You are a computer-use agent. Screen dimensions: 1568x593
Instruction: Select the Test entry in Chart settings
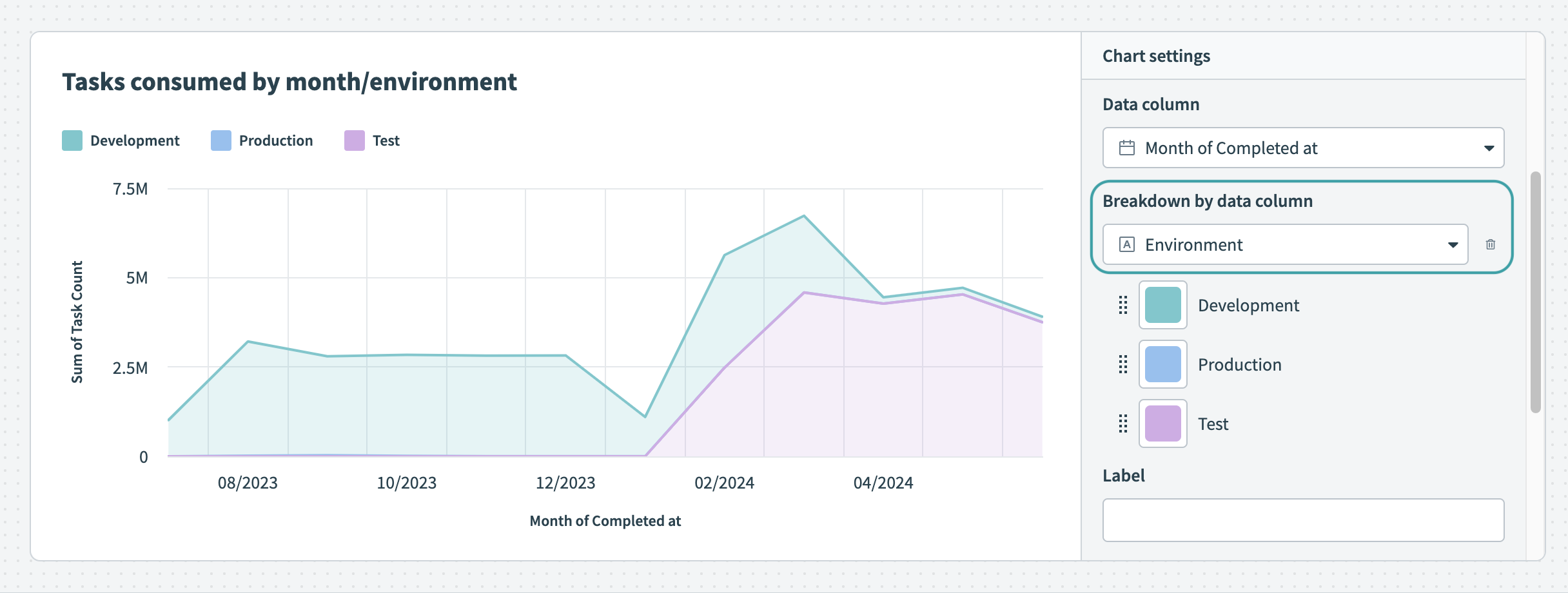click(x=1213, y=423)
